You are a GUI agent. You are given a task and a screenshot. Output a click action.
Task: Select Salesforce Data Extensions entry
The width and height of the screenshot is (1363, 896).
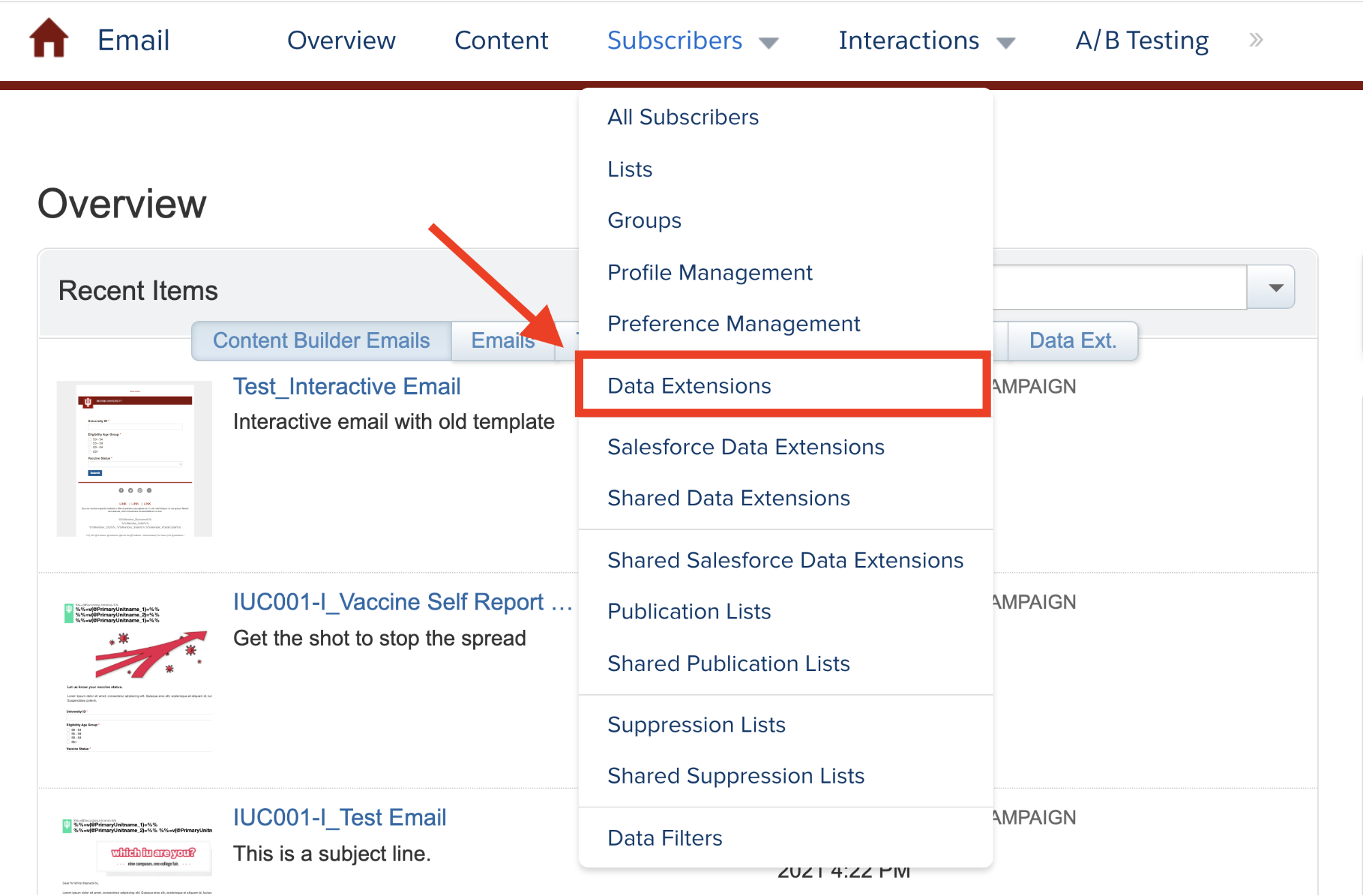pyautogui.click(x=746, y=447)
